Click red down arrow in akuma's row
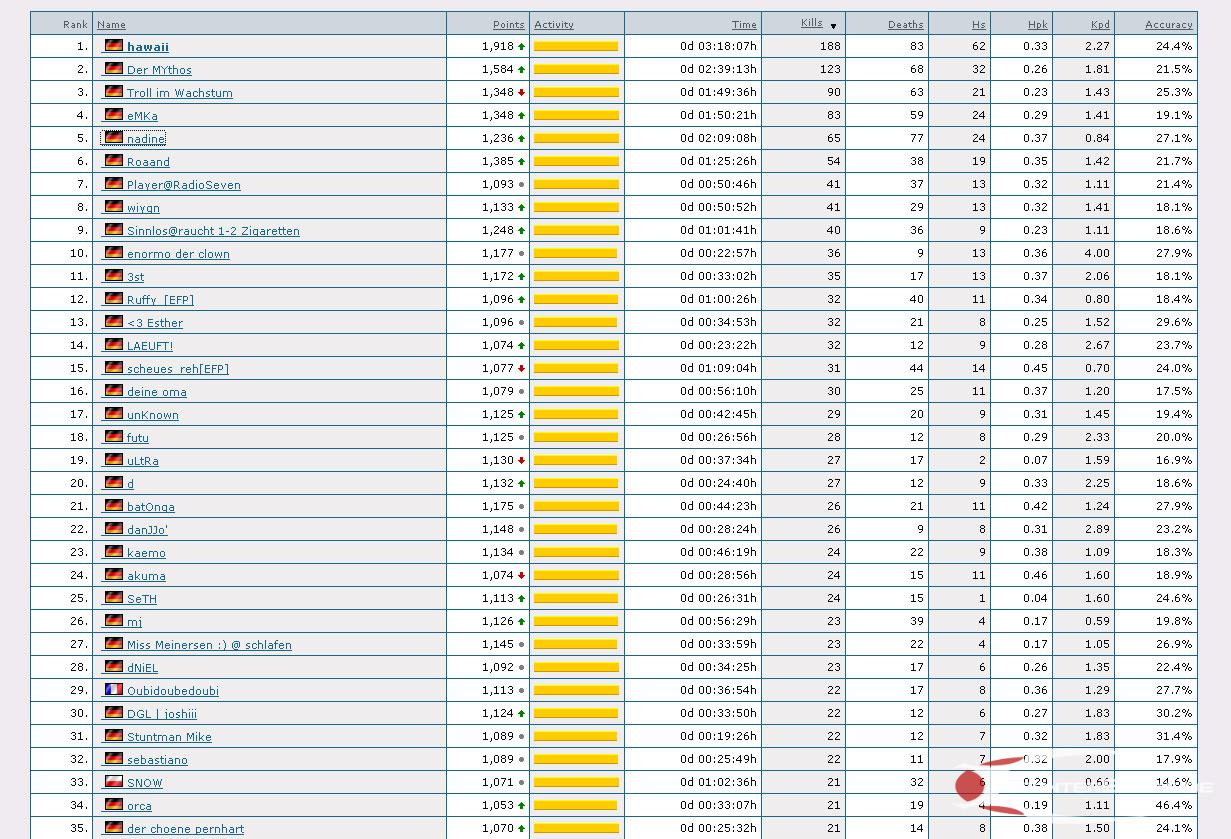 click(x=521, y=576)
